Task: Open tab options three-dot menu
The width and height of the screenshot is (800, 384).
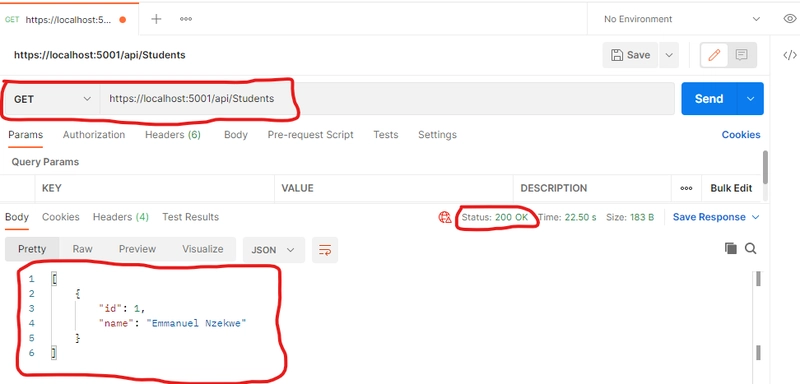Action: (186, 19)
